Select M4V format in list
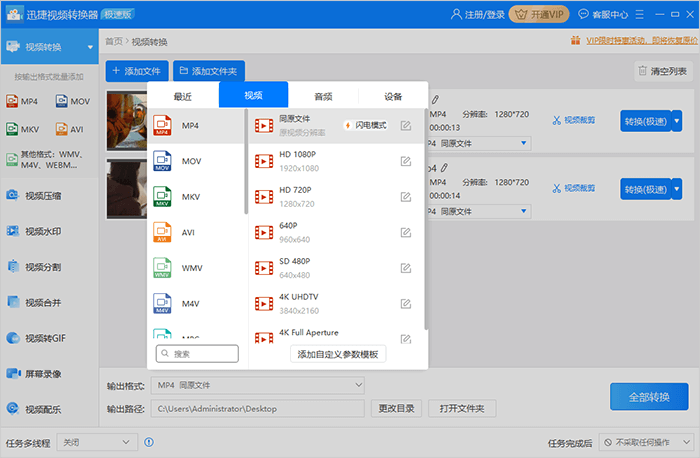 196,304
